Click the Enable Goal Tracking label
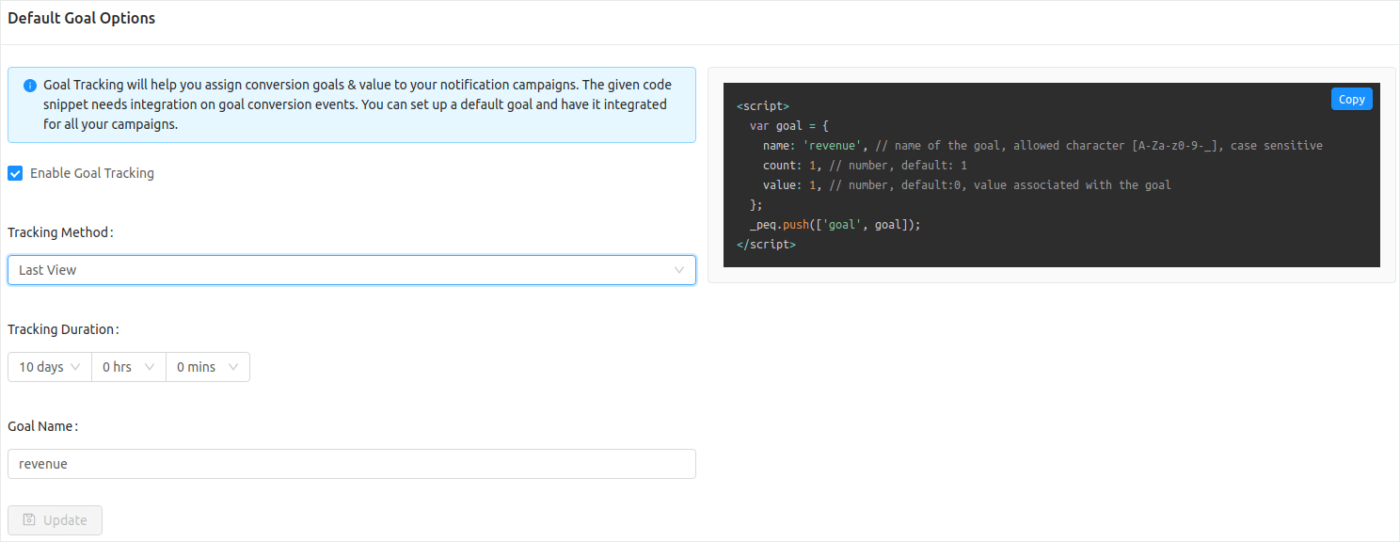1400x542 pixels. (92, 173)
